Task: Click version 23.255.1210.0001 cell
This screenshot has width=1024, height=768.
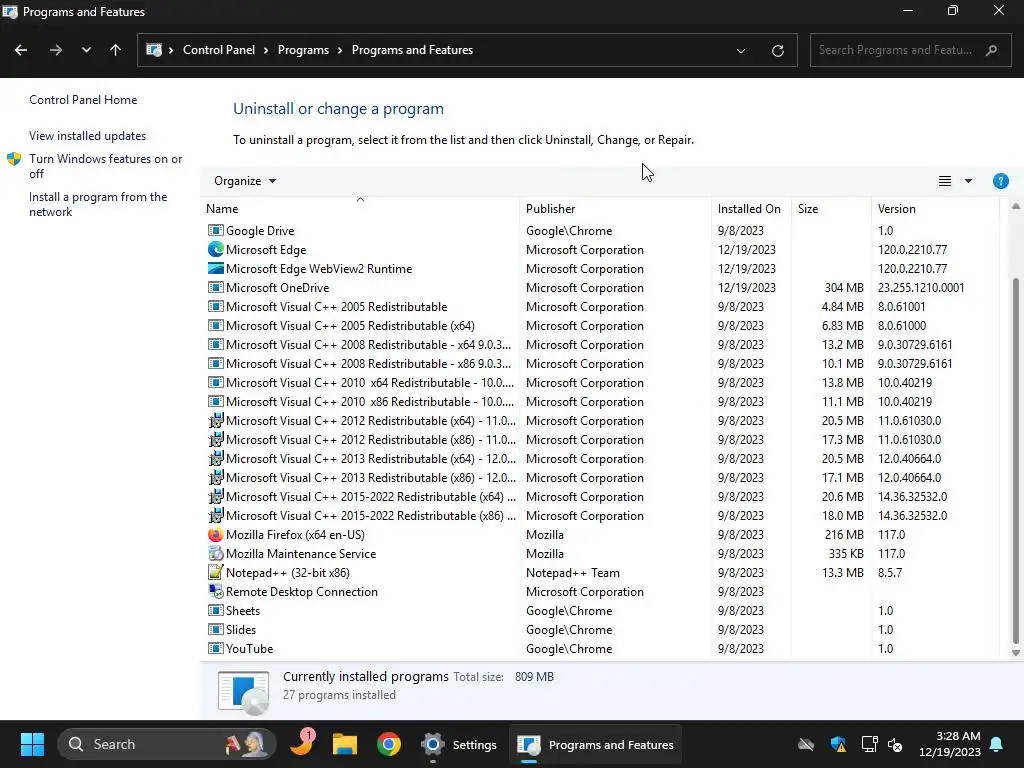Action: [x=921, y=288]
